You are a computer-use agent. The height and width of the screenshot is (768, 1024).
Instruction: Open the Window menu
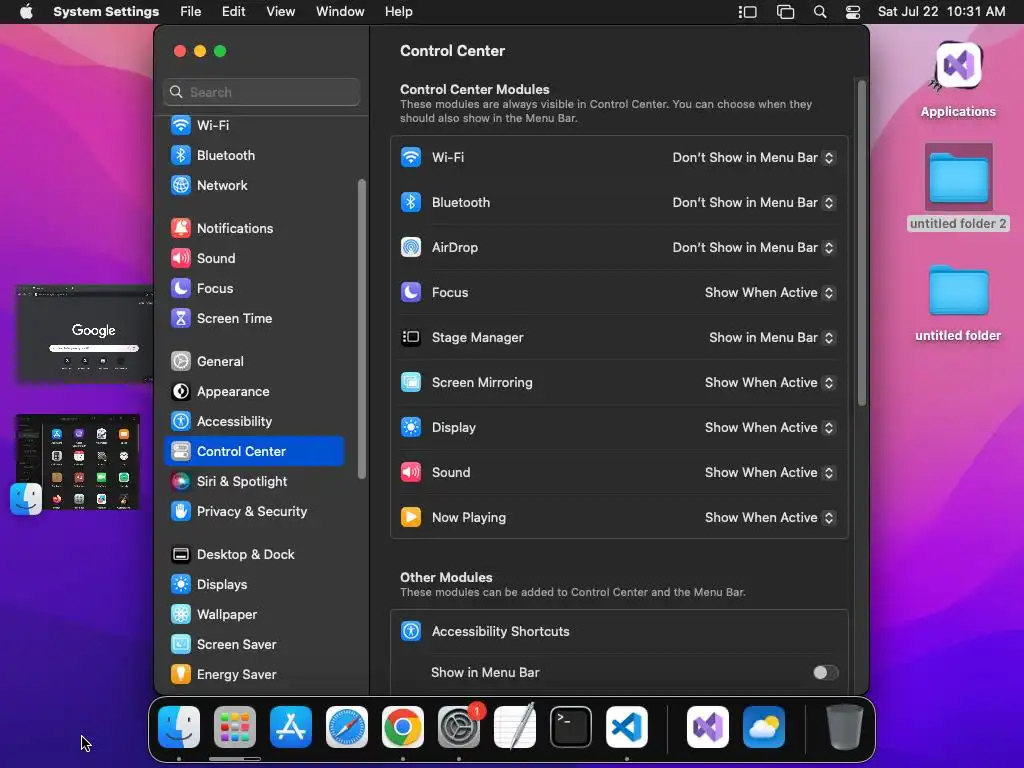[340, 12]
